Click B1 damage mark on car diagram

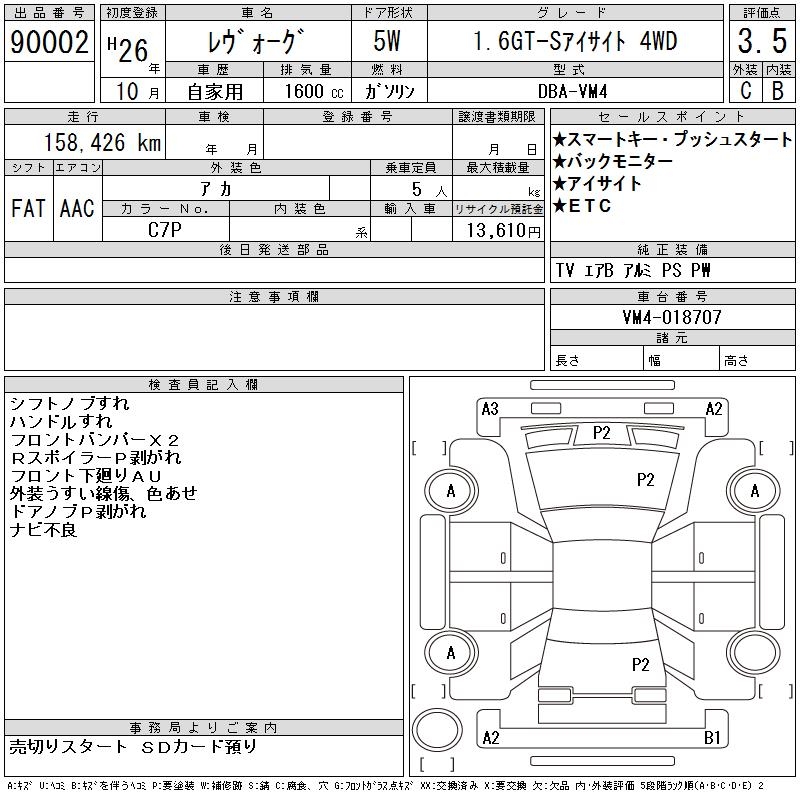pyautogui.click(x=712, y=738)
